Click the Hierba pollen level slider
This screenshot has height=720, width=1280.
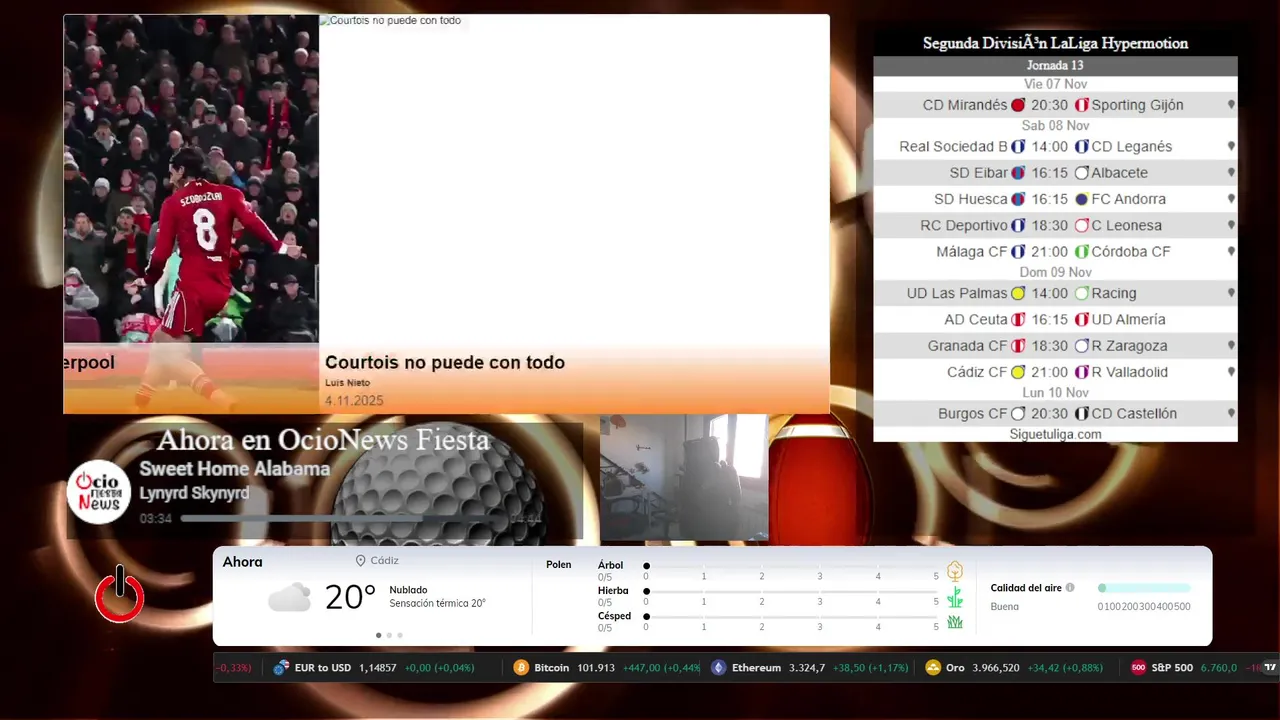pyautogui.click(x=791, y=592)
